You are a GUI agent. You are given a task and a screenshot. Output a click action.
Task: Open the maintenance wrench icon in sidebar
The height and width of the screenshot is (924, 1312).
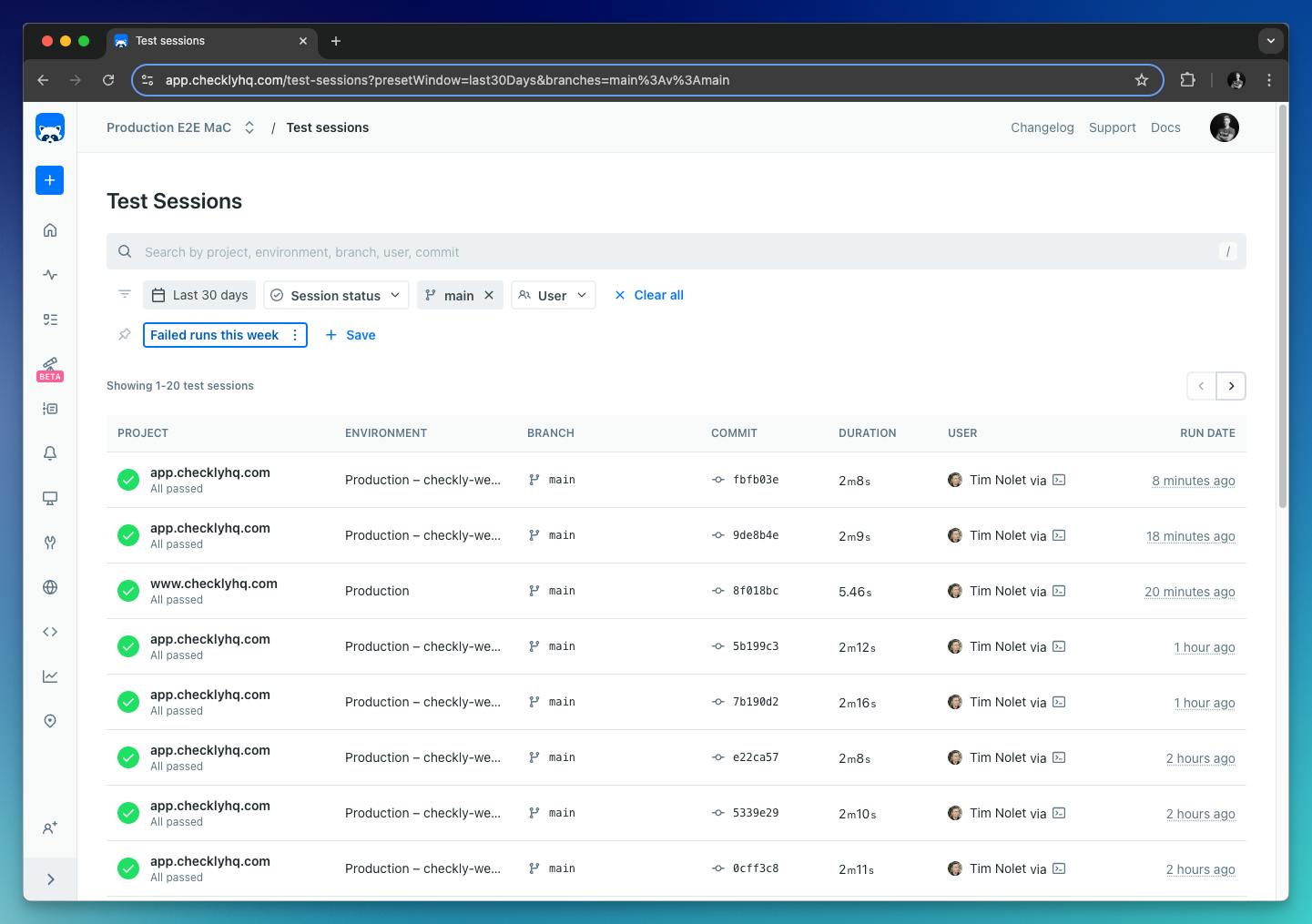tap(50, 543)
